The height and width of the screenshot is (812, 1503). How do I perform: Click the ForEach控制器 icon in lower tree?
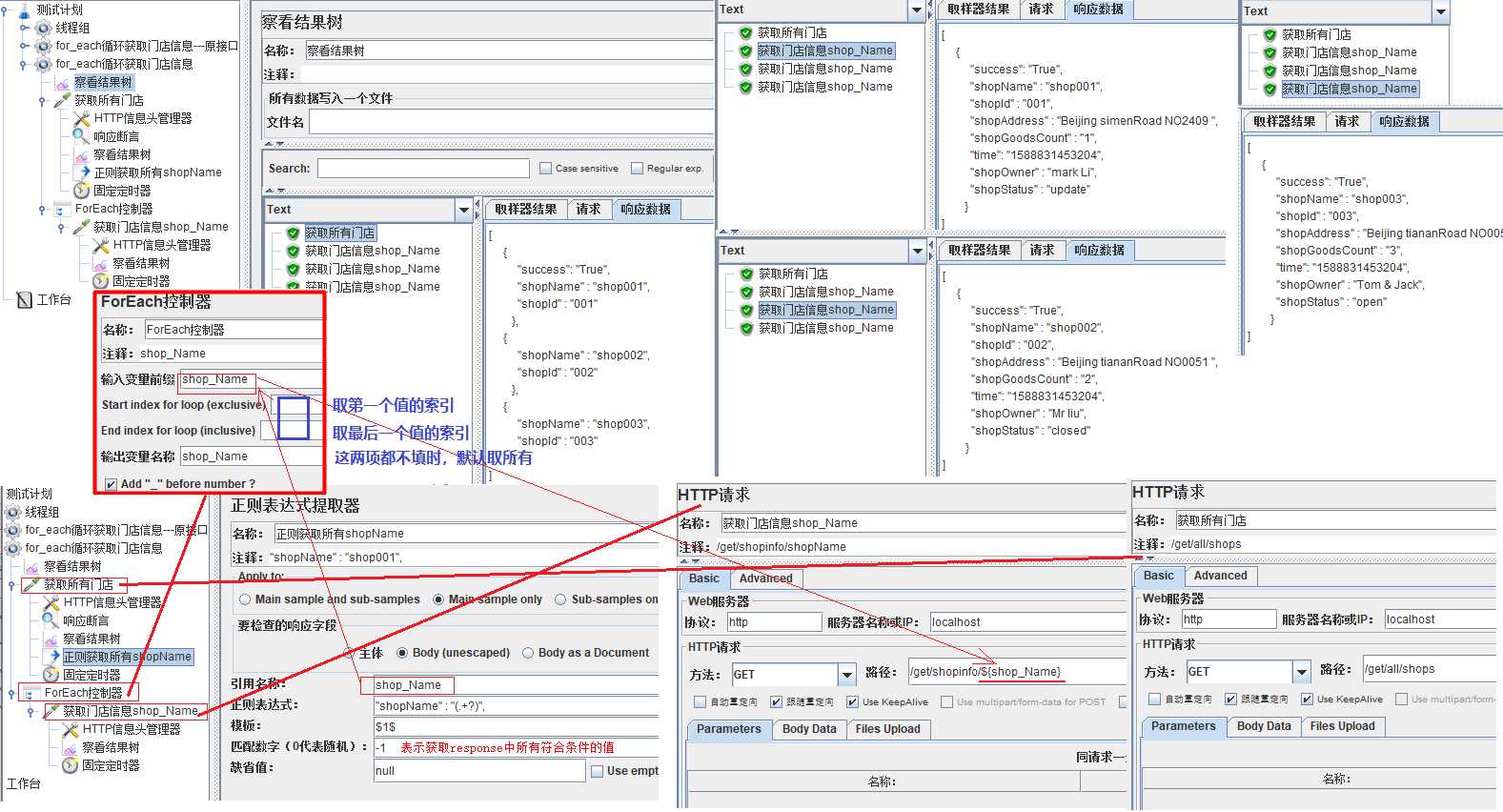[32, 693]
